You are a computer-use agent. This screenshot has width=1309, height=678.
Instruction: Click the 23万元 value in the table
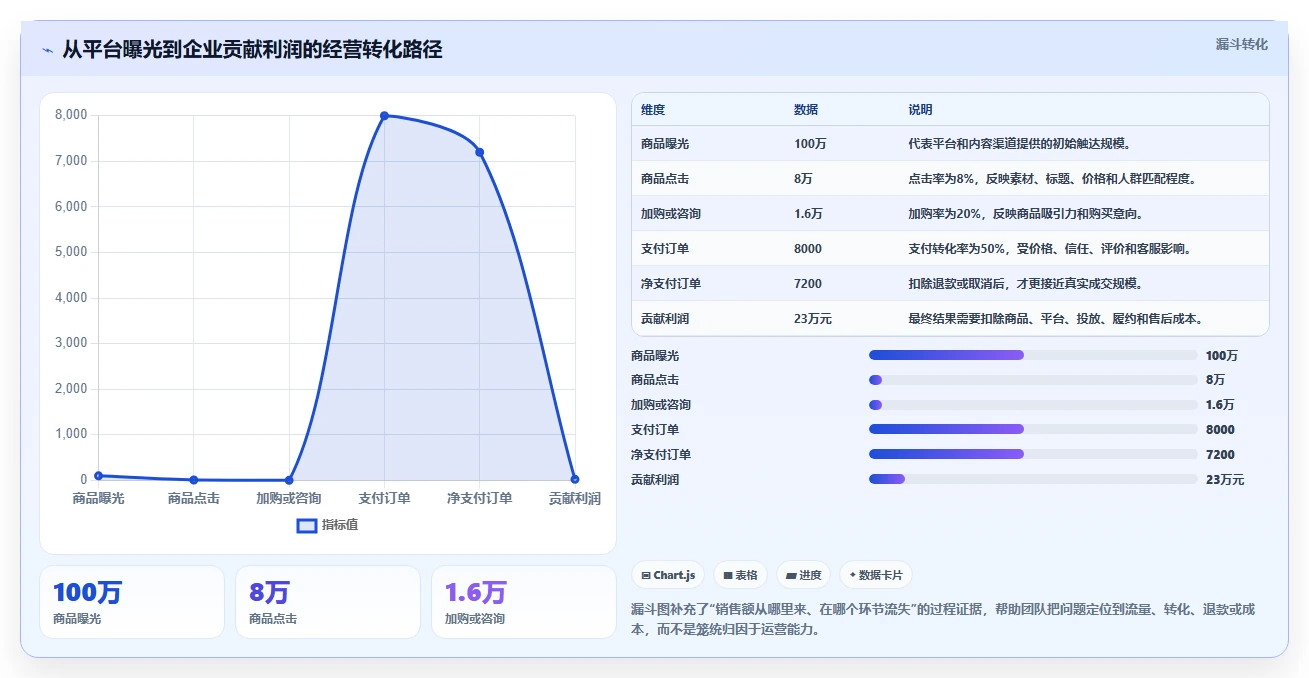pyautogui.click(x=813, y=319)
